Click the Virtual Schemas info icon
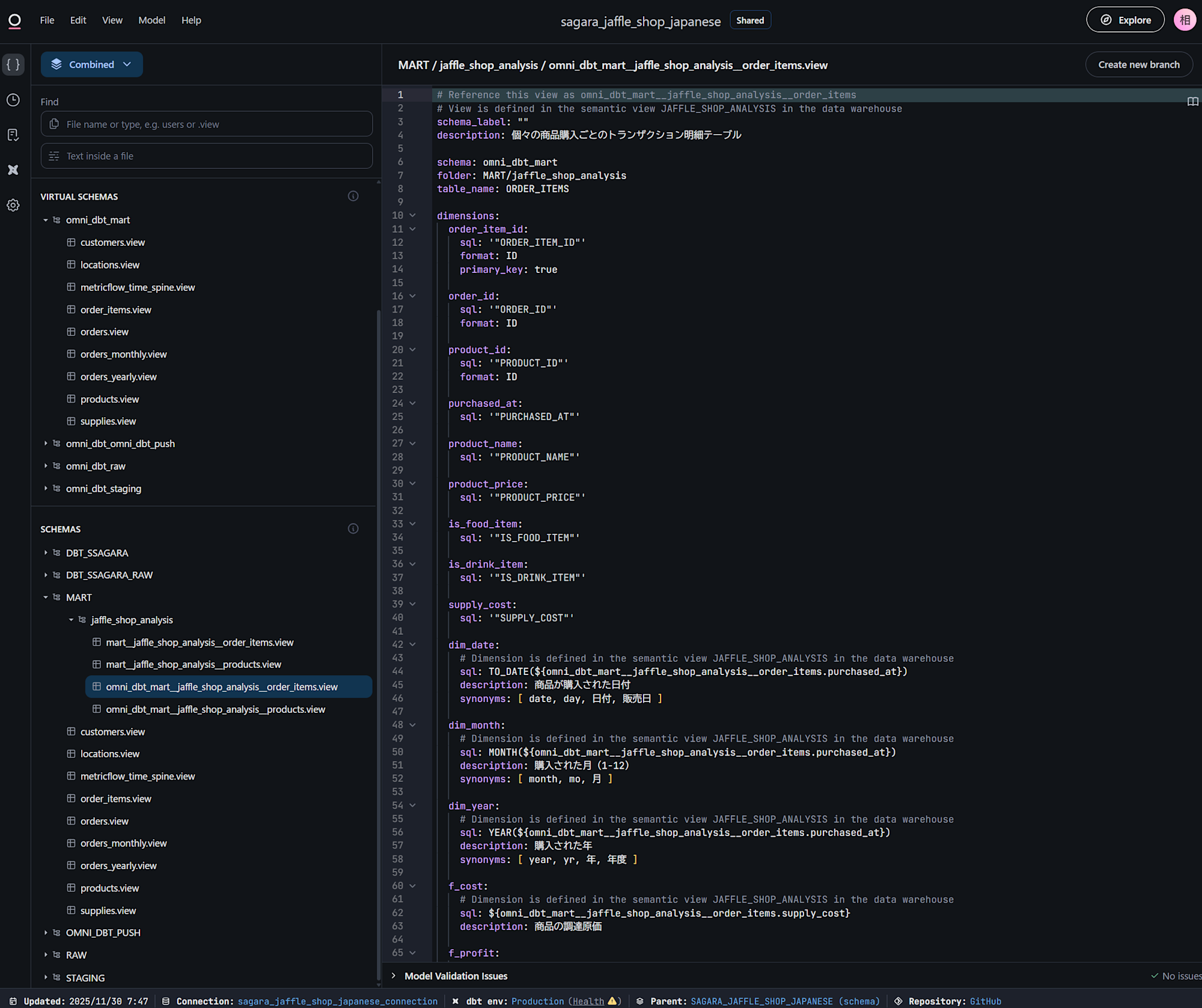 pyautogui.click(x=353, y=197)
